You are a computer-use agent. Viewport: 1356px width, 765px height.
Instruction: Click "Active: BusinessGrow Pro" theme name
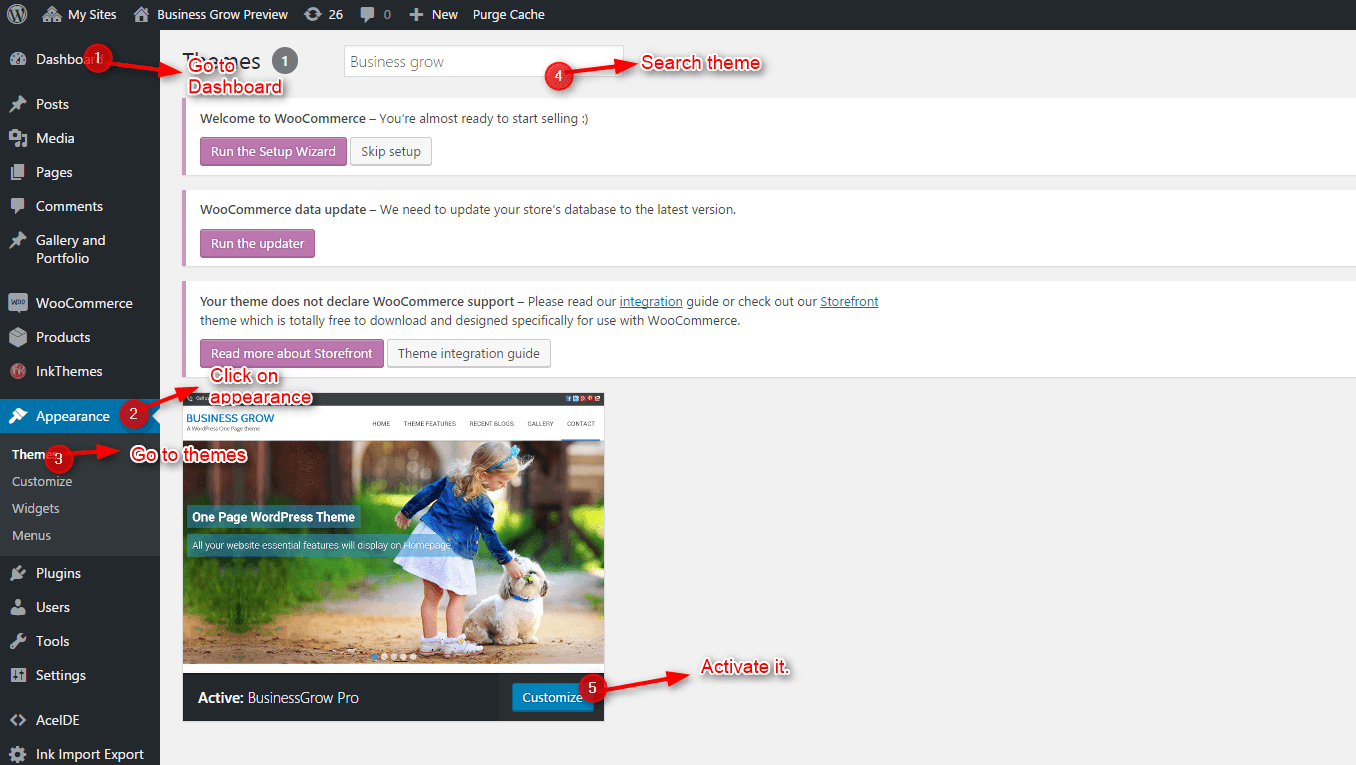(x=278, y=697)
